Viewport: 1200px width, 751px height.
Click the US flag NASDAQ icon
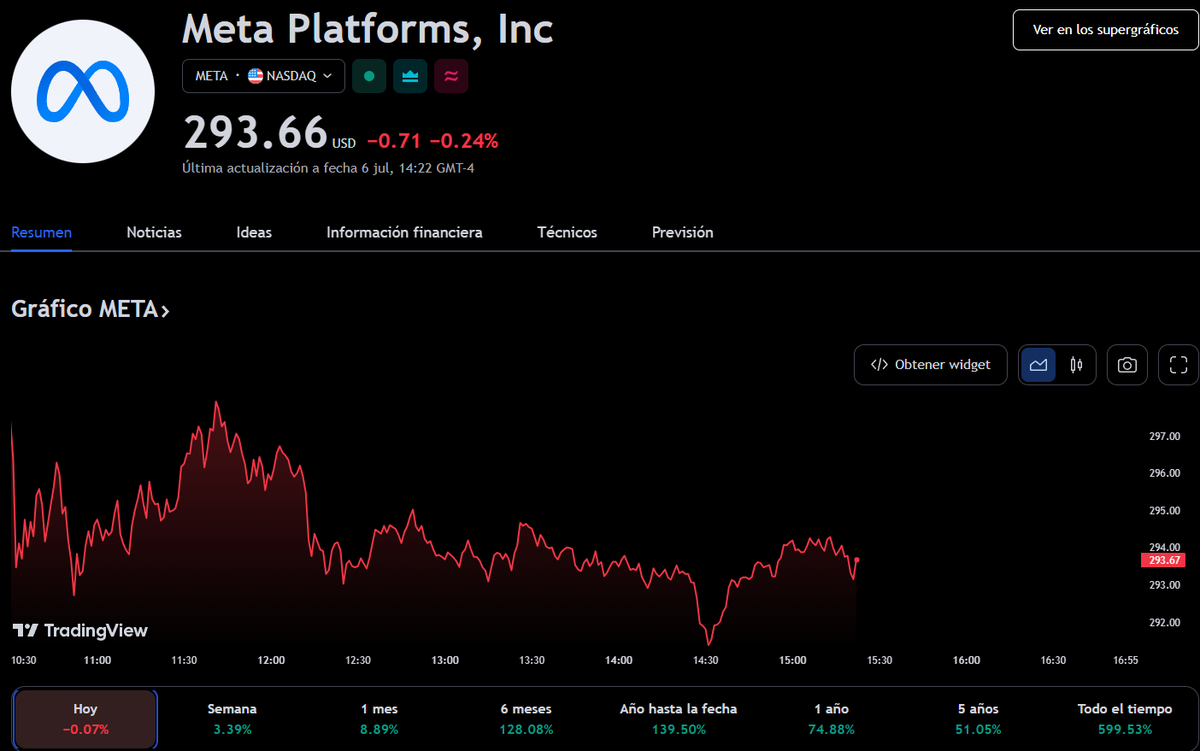pyautogui.click(x=255, y=76)
